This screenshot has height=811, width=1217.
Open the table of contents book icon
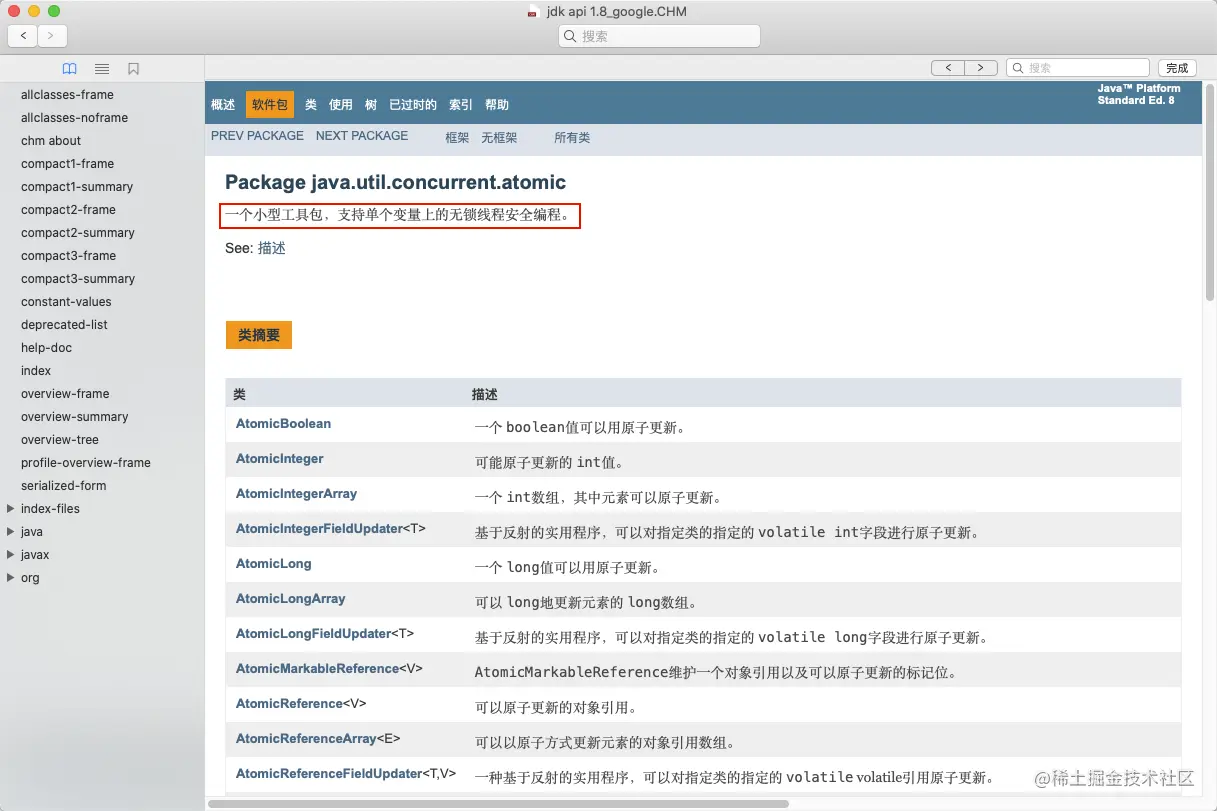tap(69, 68)
